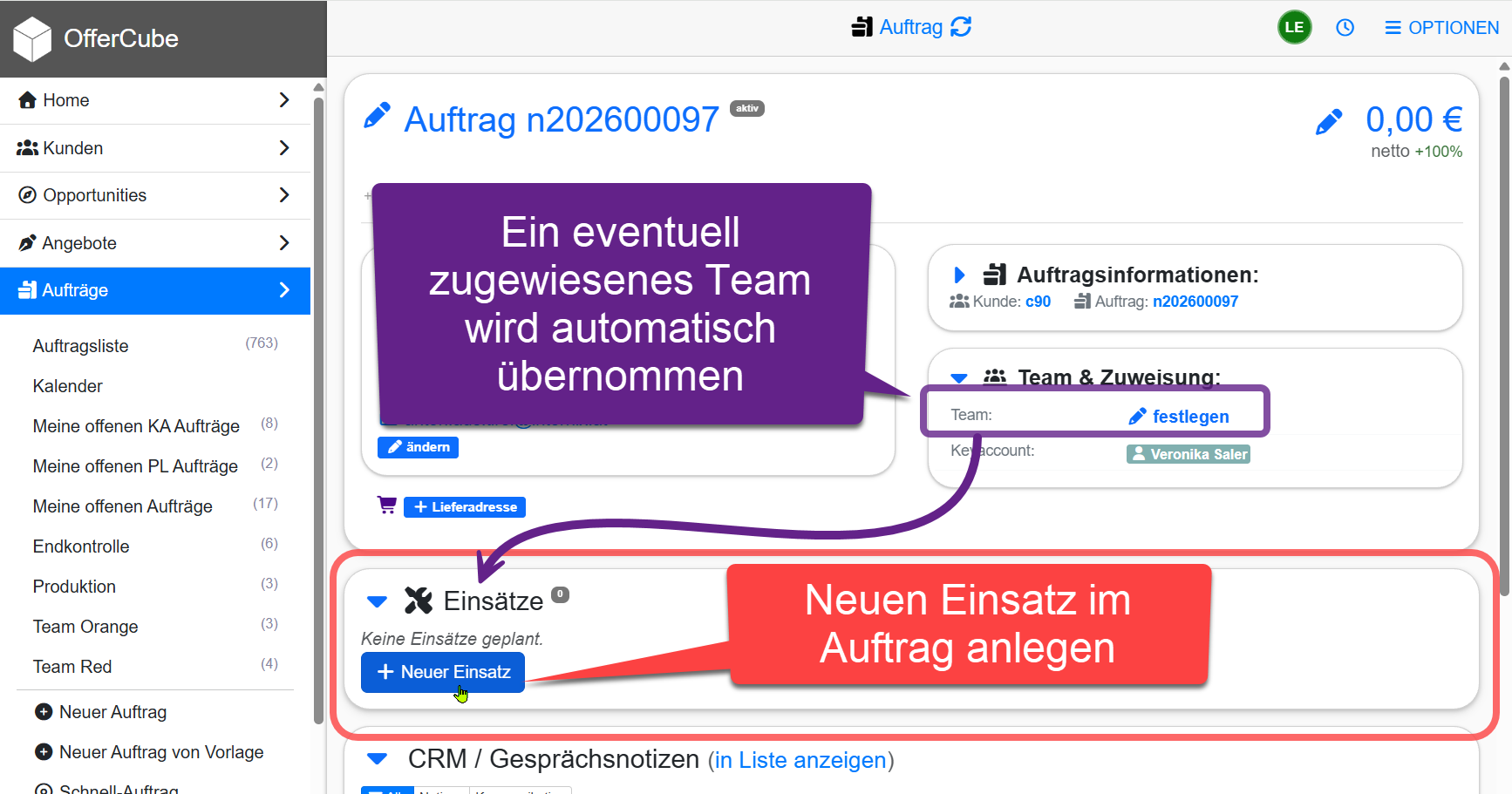Open the clock history icon

pyautogui.click(x=1345, y=28)
